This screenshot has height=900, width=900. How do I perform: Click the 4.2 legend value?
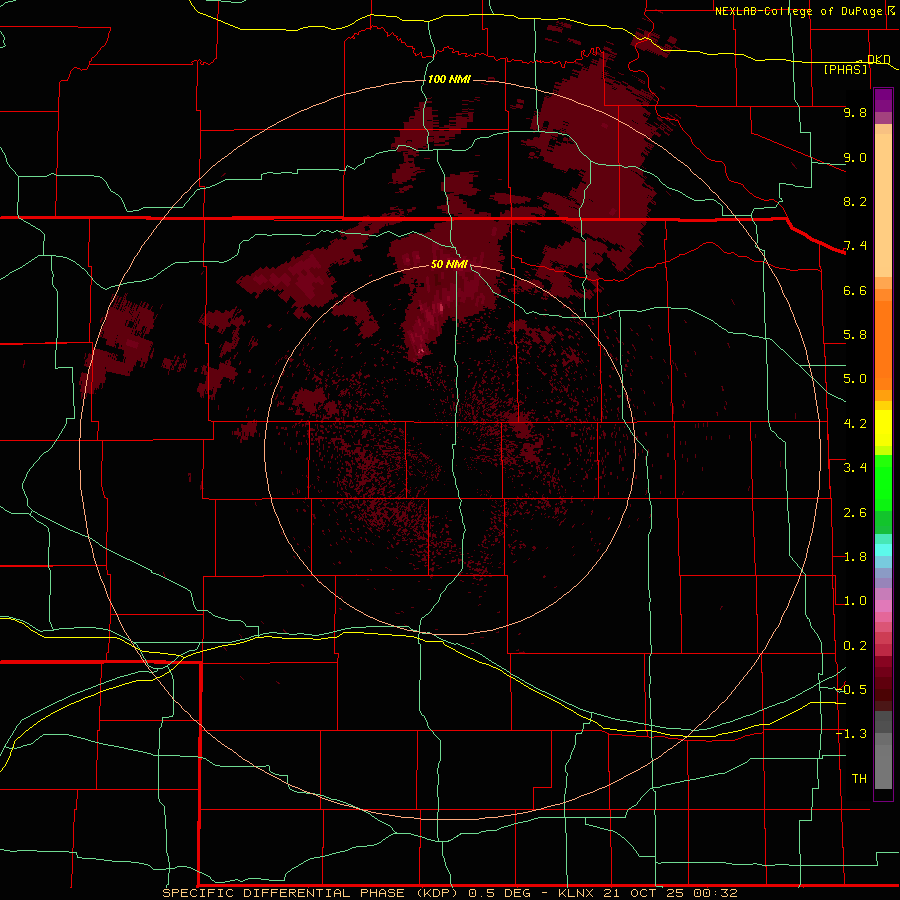click(855, 424)
